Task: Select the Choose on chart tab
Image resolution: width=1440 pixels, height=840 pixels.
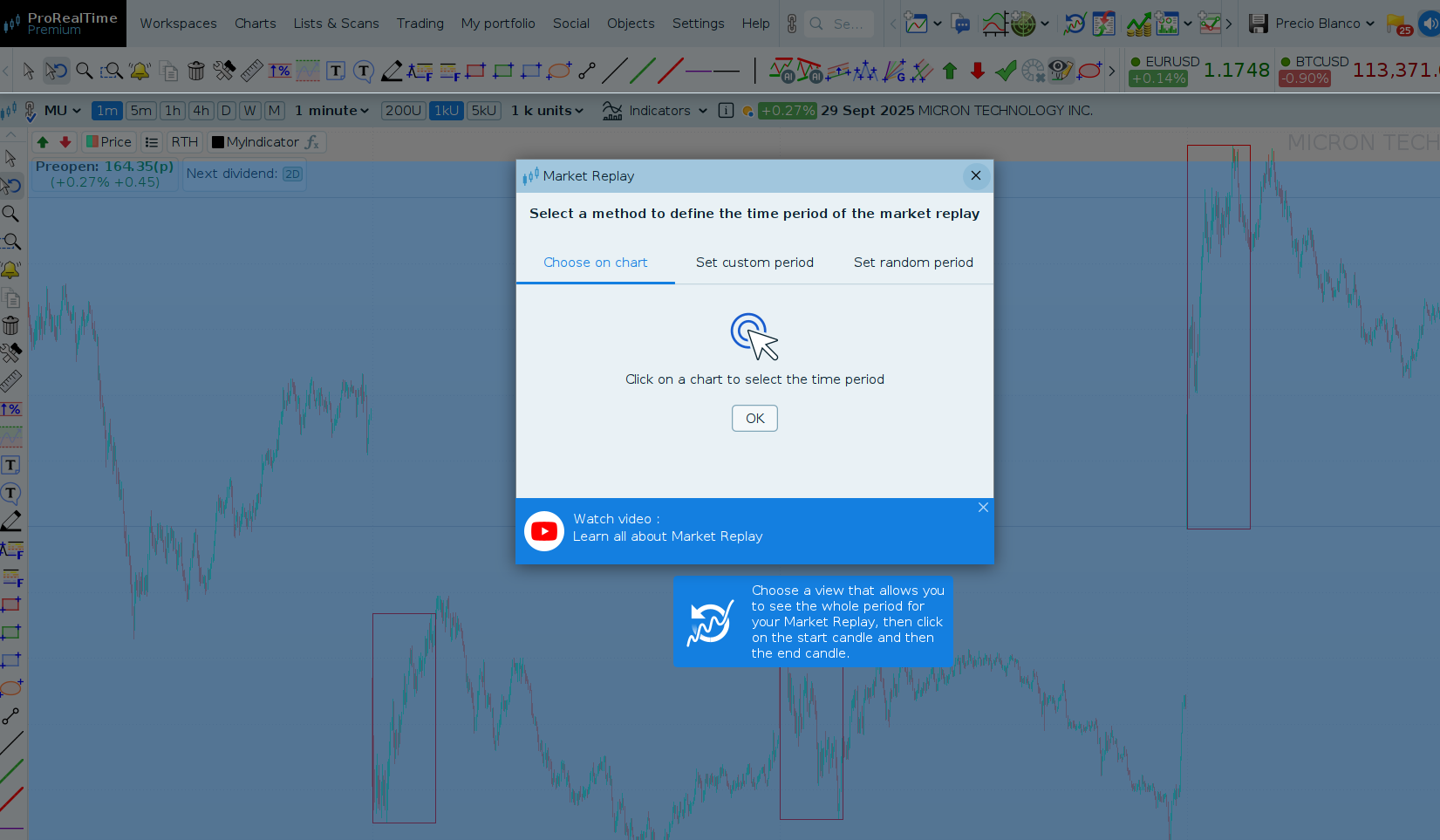Action: point(596,263)
